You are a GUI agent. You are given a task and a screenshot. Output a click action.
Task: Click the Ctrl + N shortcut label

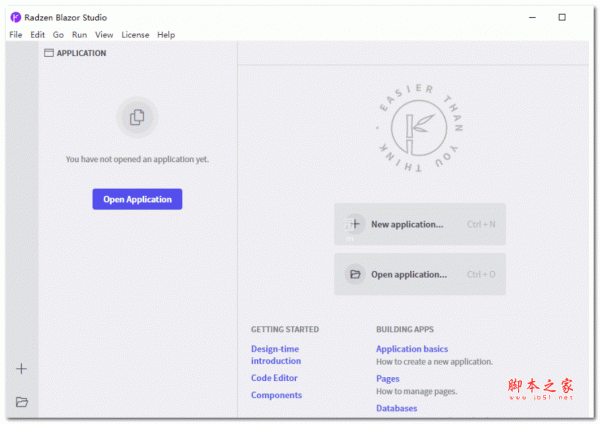point(481,224)
